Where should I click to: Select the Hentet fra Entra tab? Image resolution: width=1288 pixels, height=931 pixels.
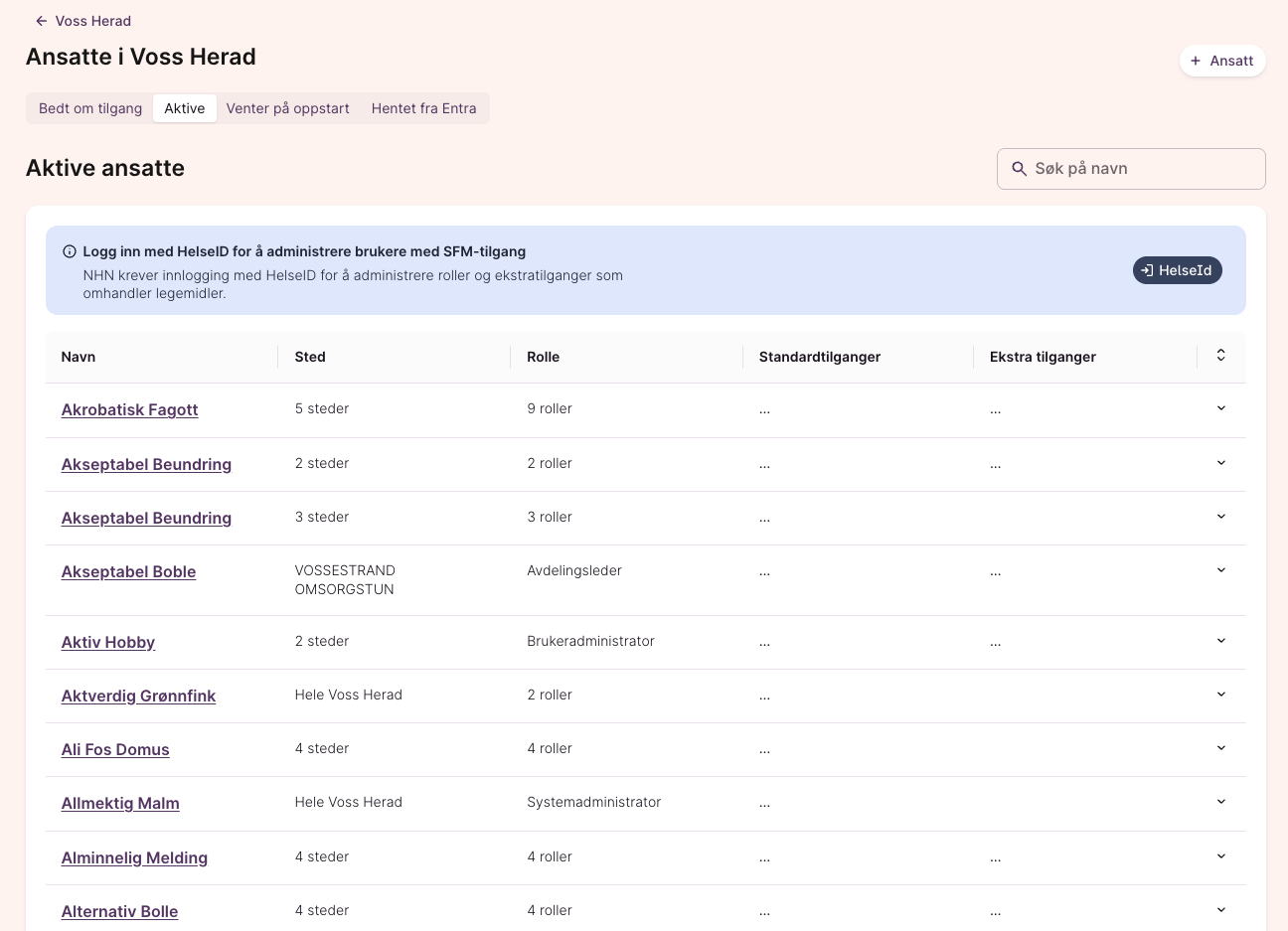(x=423, y=108)
